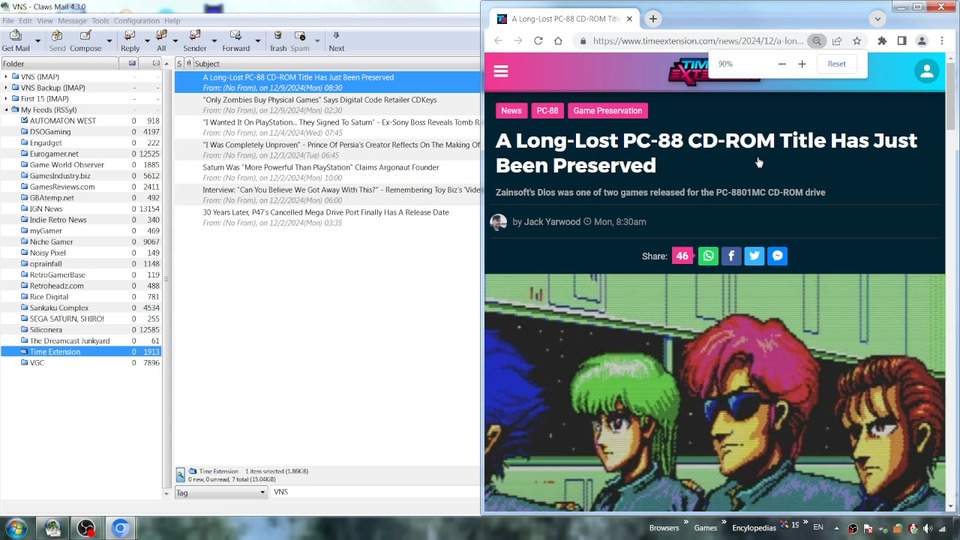960x540 pixels.
Task: Open a new browser tab
Action: click(x=653, y=19)
